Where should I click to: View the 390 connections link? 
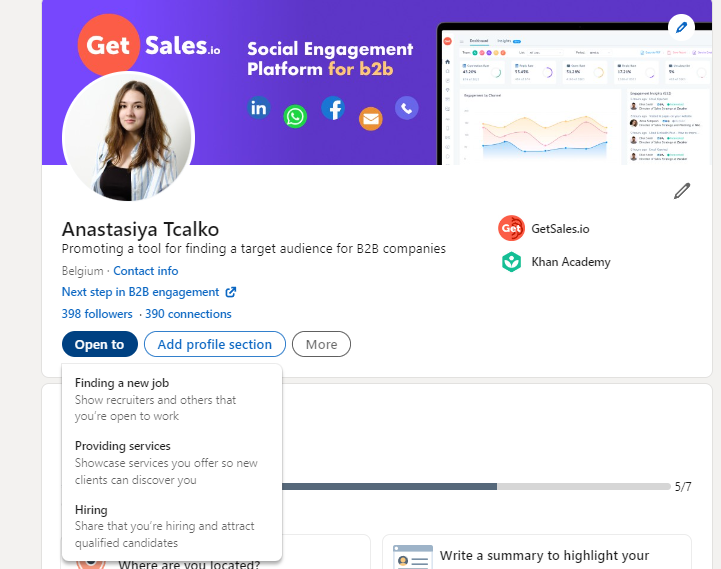188,314
